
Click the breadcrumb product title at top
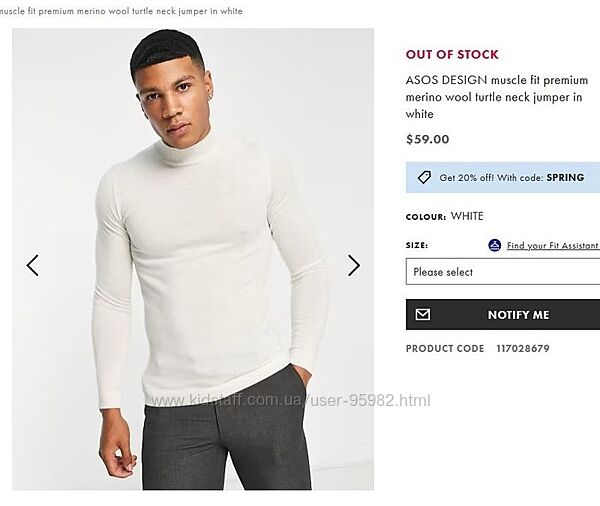point(120,11)
